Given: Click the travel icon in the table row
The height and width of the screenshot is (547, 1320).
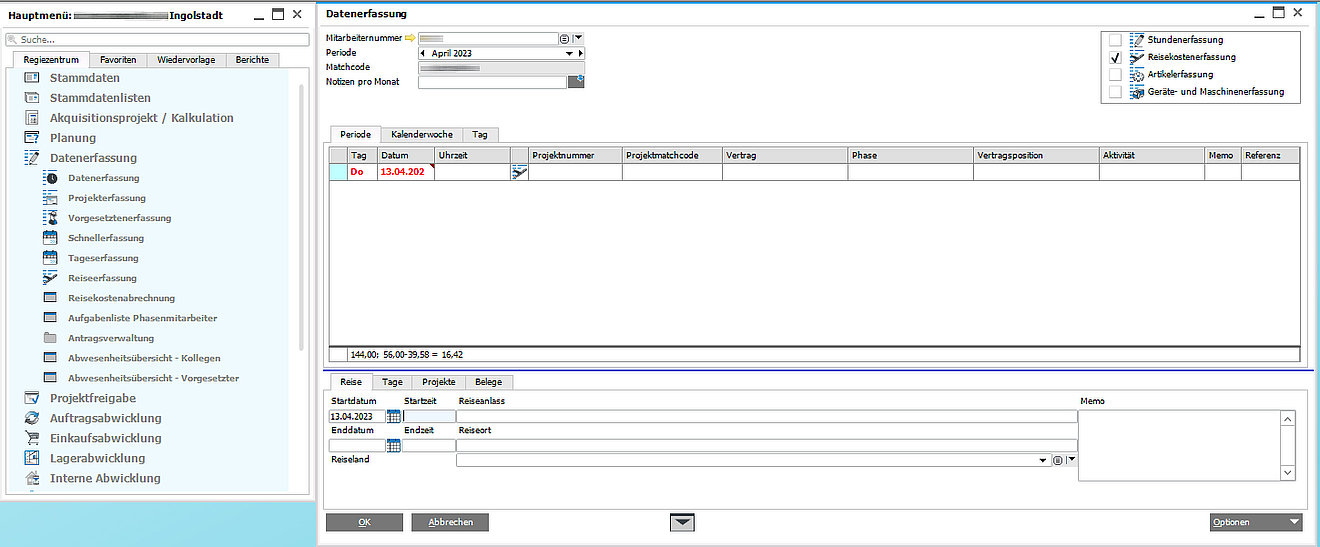Looking at the screenshot, I should pos(519,172).
